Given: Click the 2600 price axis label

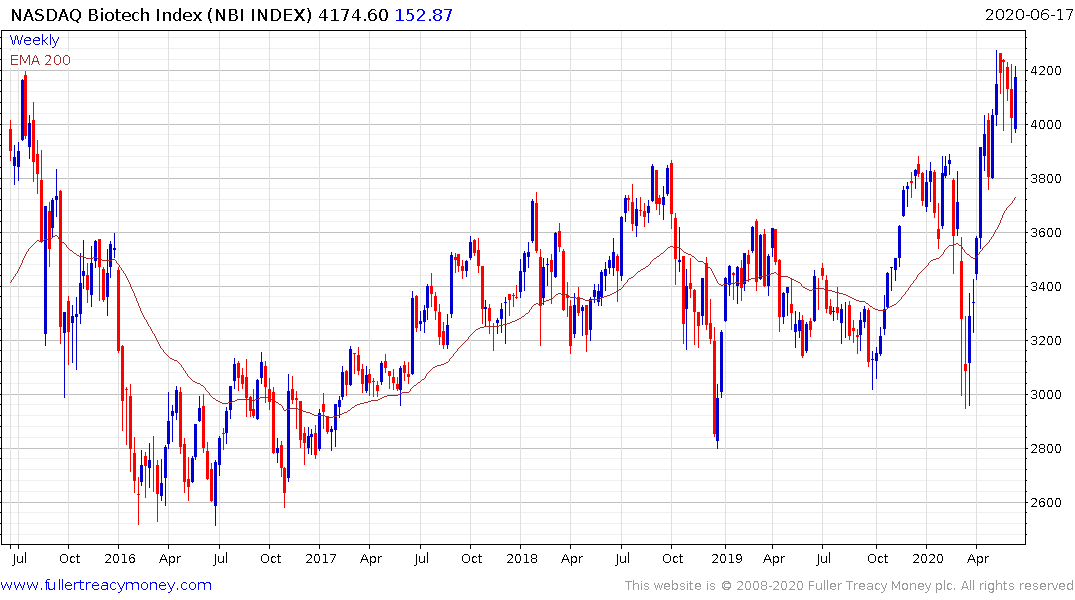Looking at the screenshot, I should pyautogui.click(x=1046, y=503).
